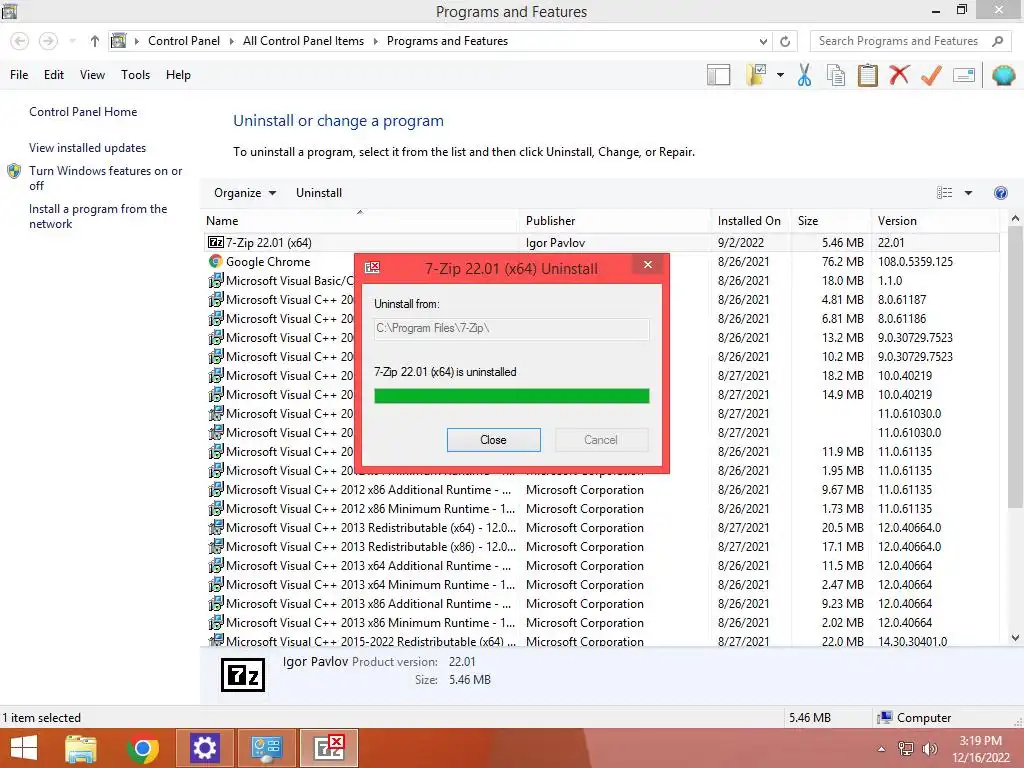Click Search Programs and Features field
This screenshot has height=768, width=1024.
tap(909, 41)
